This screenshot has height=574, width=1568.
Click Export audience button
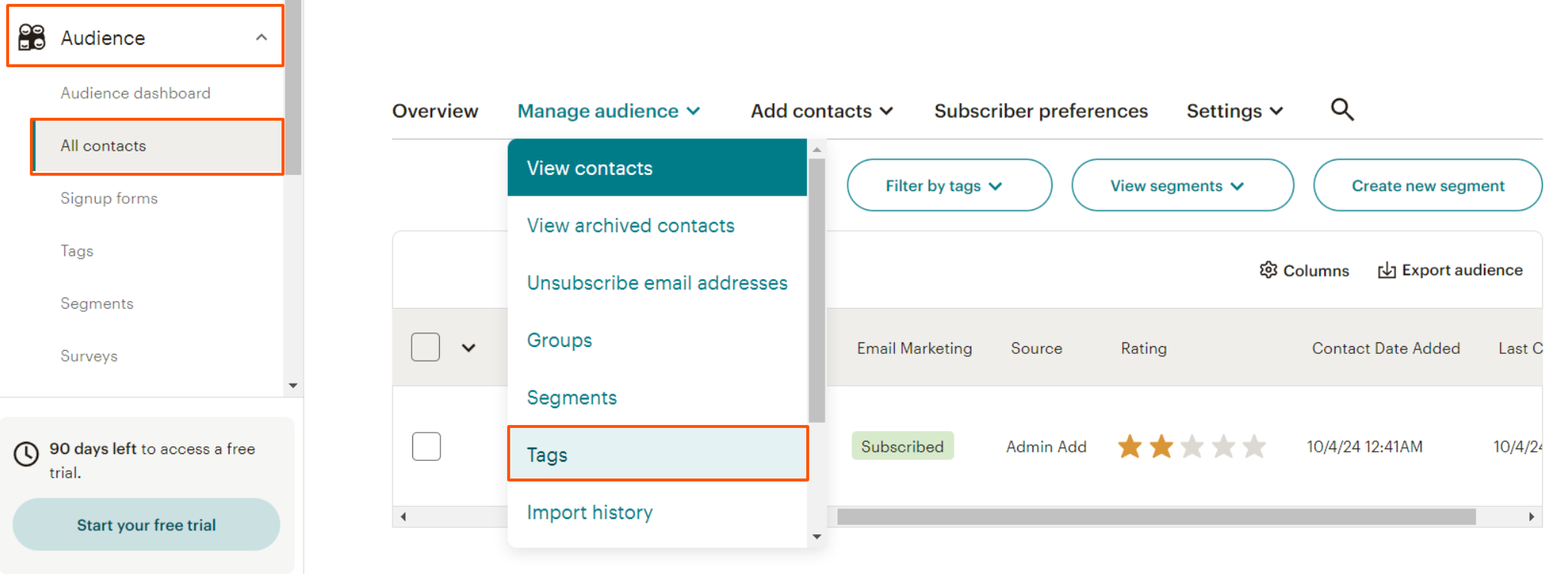click(x=1450, y=271)
